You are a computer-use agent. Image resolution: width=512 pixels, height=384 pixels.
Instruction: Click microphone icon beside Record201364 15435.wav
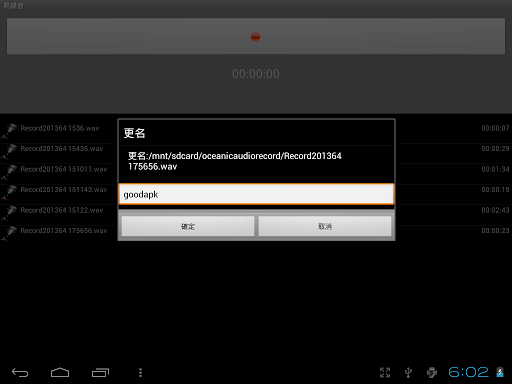[9, 151]
